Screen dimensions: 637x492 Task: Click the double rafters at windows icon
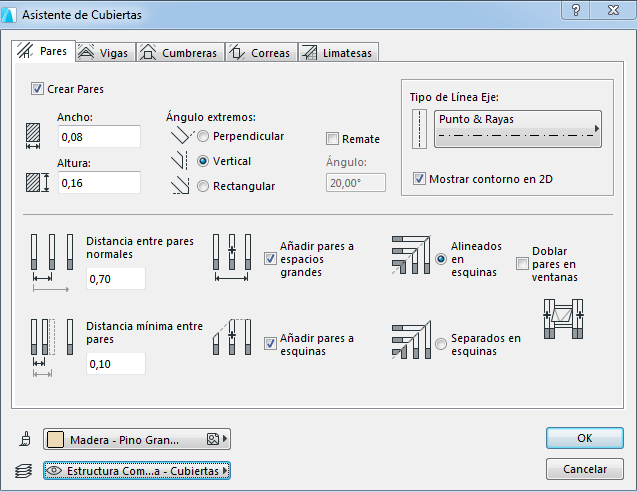click(561, 321)
